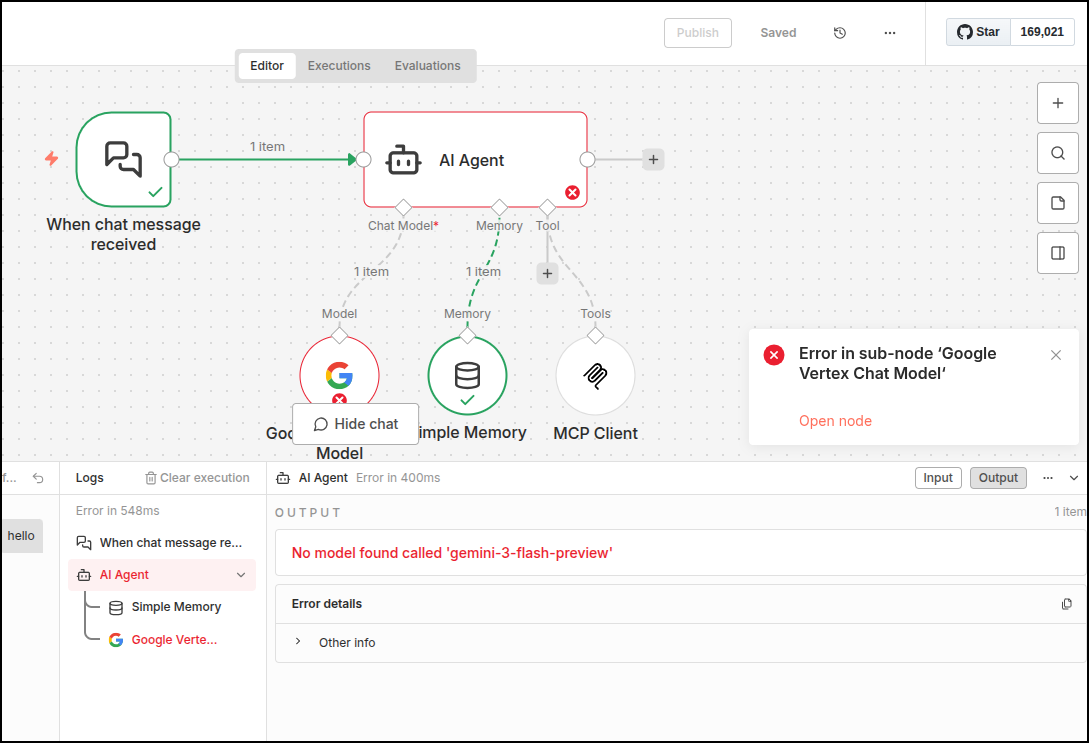The width and height of the screenshot is (1089, 743).
Task: Hide chat panel using Hide chat button
Action: [356, 424]
